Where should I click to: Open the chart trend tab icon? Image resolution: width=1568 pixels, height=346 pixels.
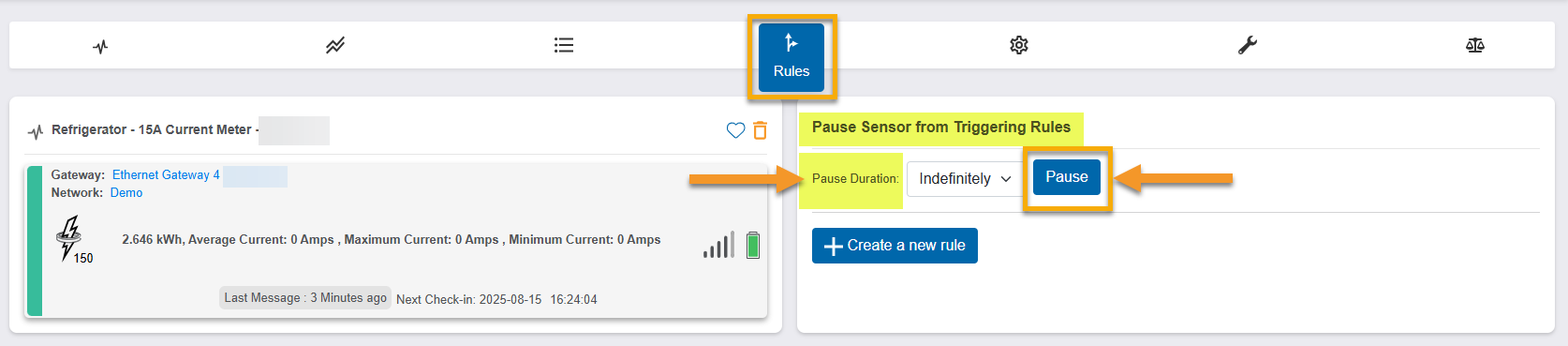(335, 45)
